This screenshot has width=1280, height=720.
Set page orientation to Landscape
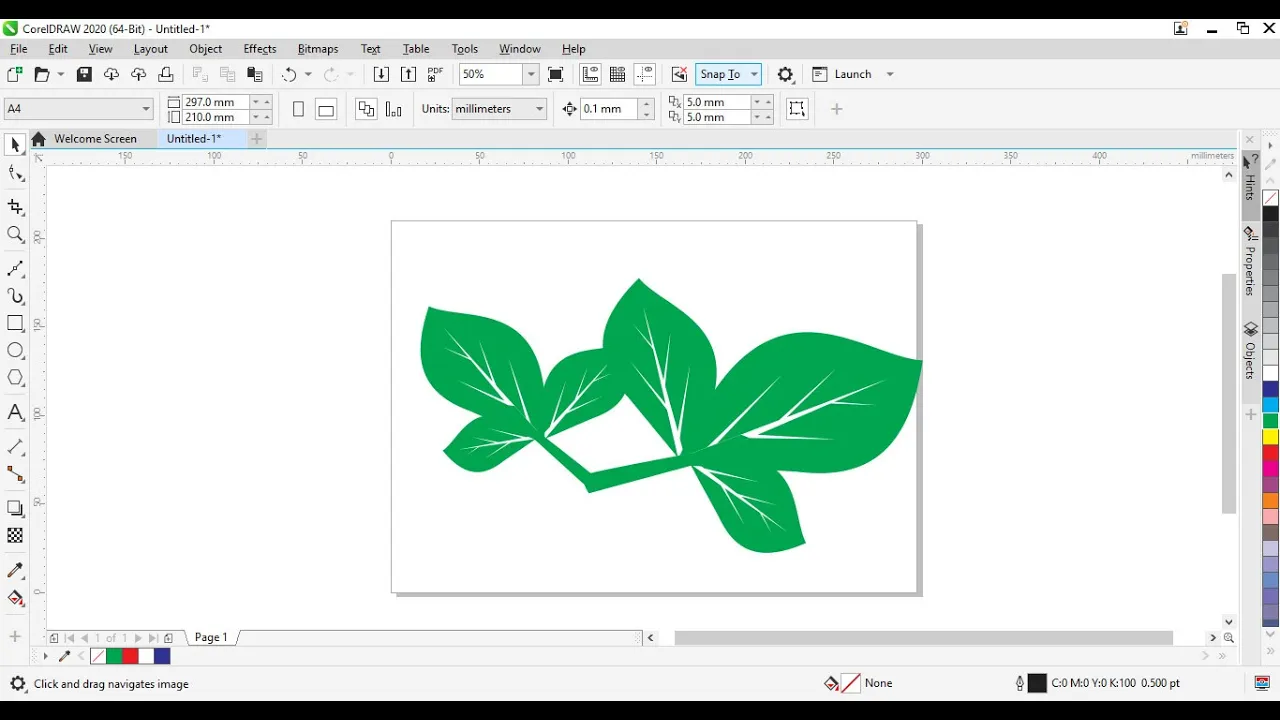326,109
